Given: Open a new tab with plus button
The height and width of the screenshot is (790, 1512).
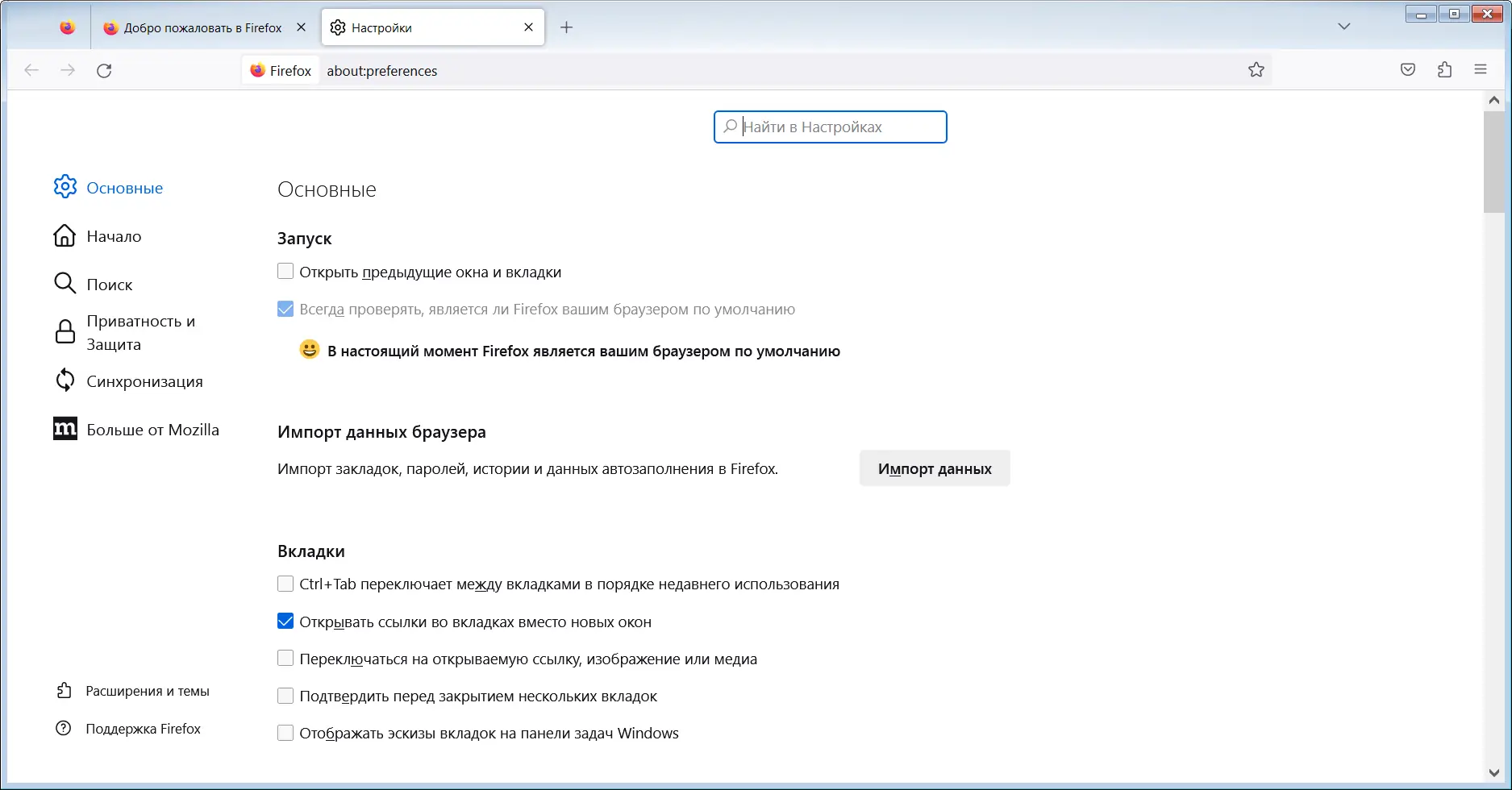Looking at the screenshot, I should coord(567,27).
